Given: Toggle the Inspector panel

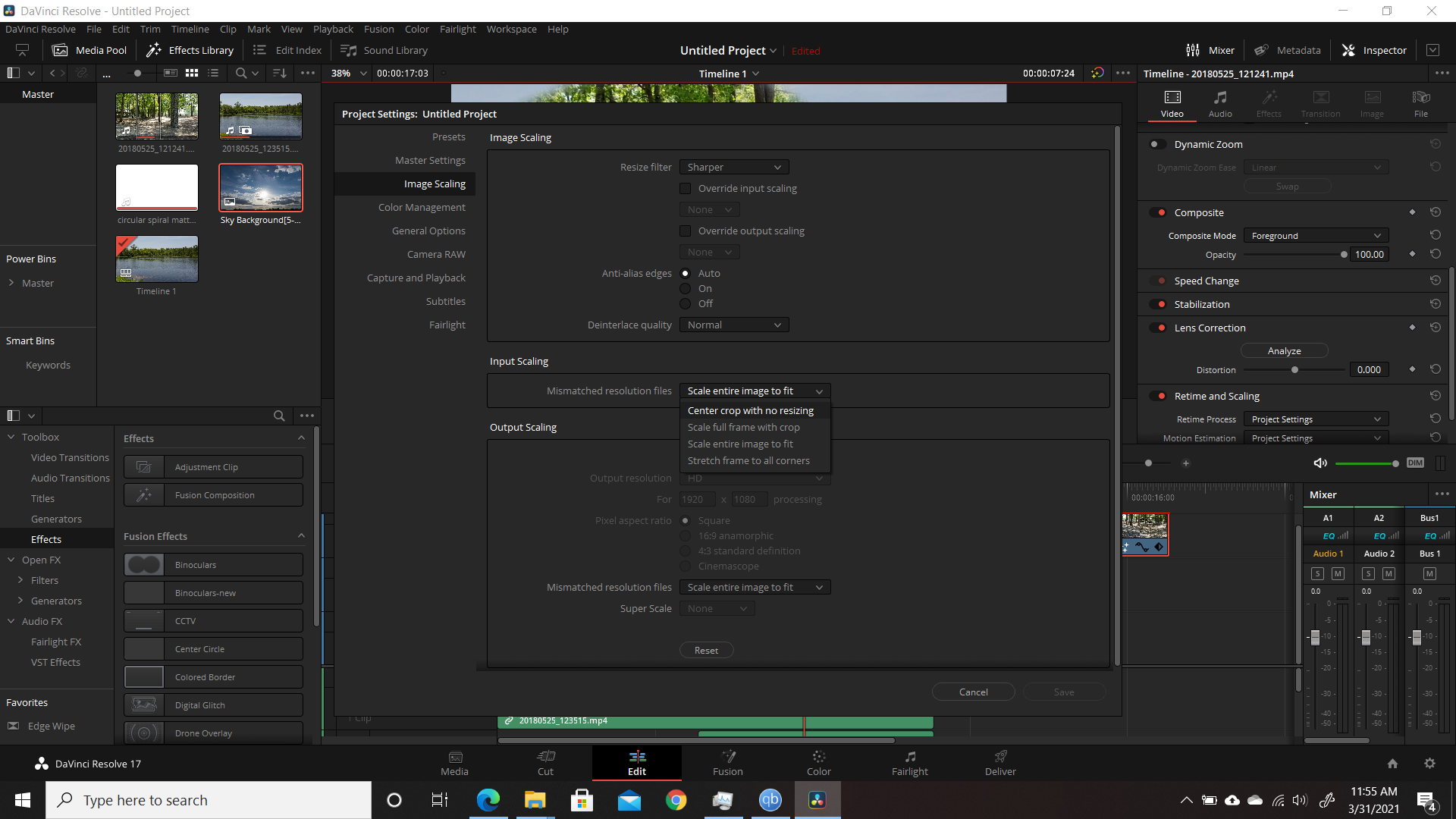Looking at the screenshot, I should [1374, 50].
